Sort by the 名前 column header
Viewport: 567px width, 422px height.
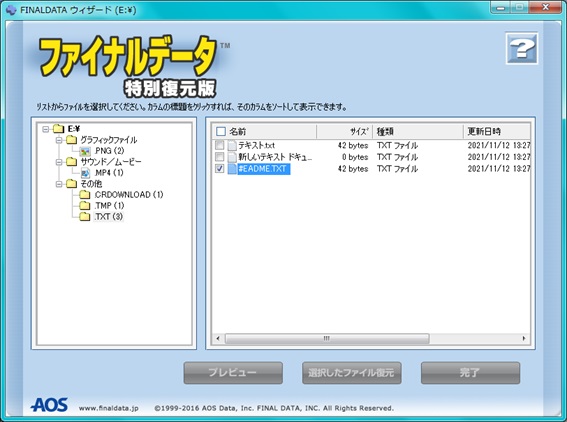coord(264,131)
